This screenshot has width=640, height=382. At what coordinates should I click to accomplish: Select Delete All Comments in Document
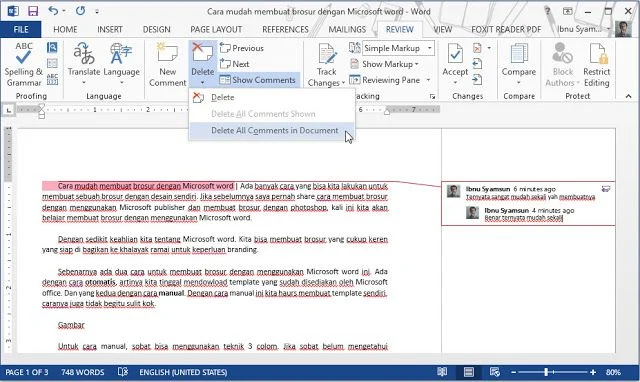tap(272, 131)
